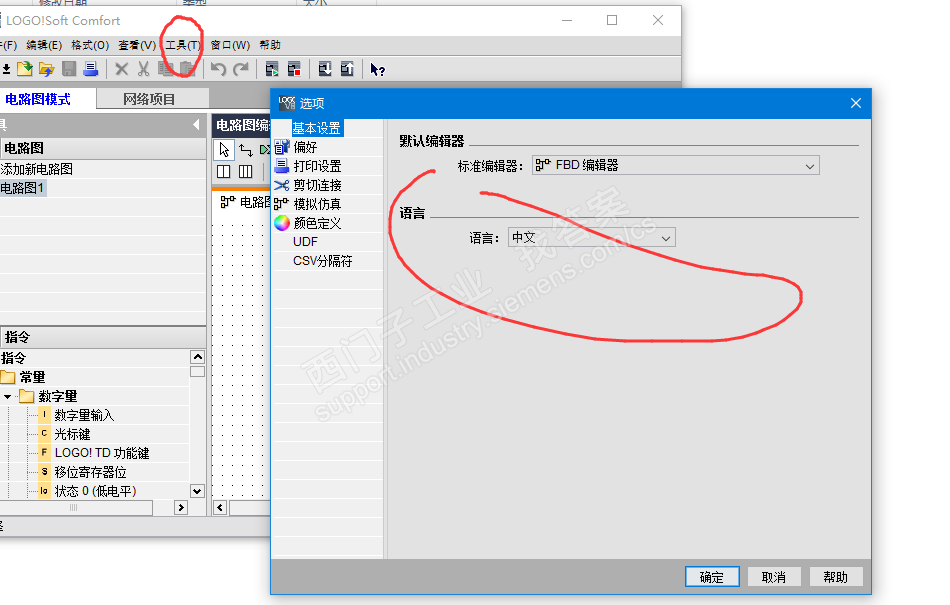Select the 常里 folder in instructions tree
950x605 pixels.
tap(32, 377)
